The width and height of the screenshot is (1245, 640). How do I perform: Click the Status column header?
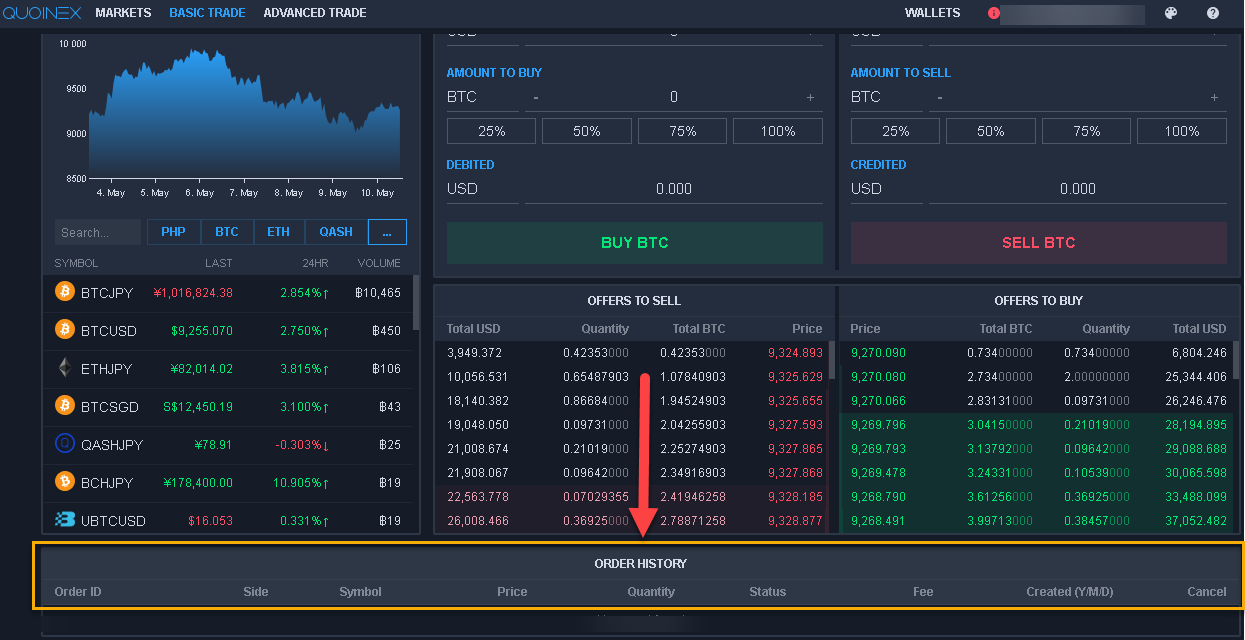[x=768, y=592]
